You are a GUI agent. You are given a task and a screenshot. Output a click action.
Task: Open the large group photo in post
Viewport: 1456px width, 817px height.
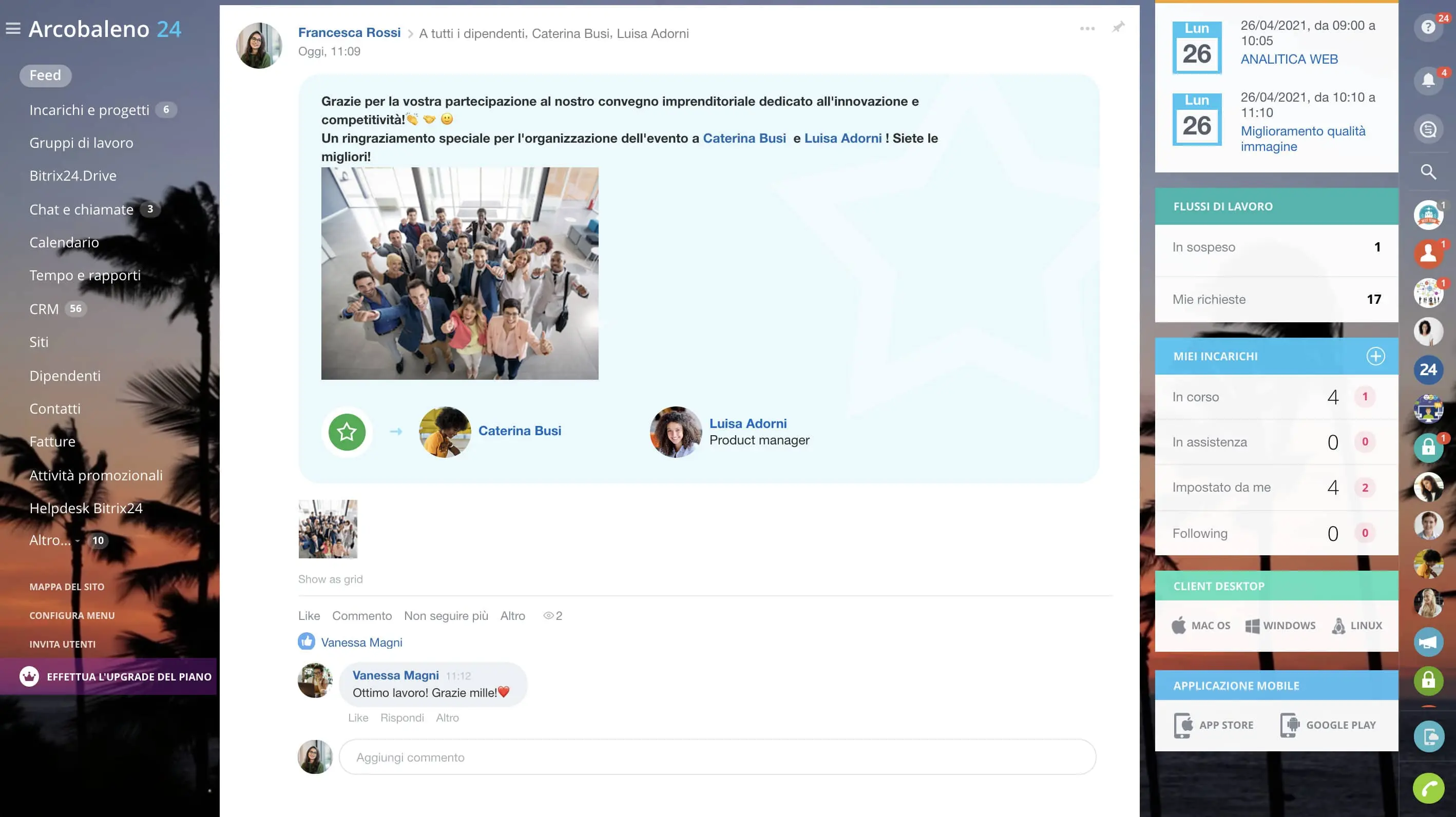(459, 273)
